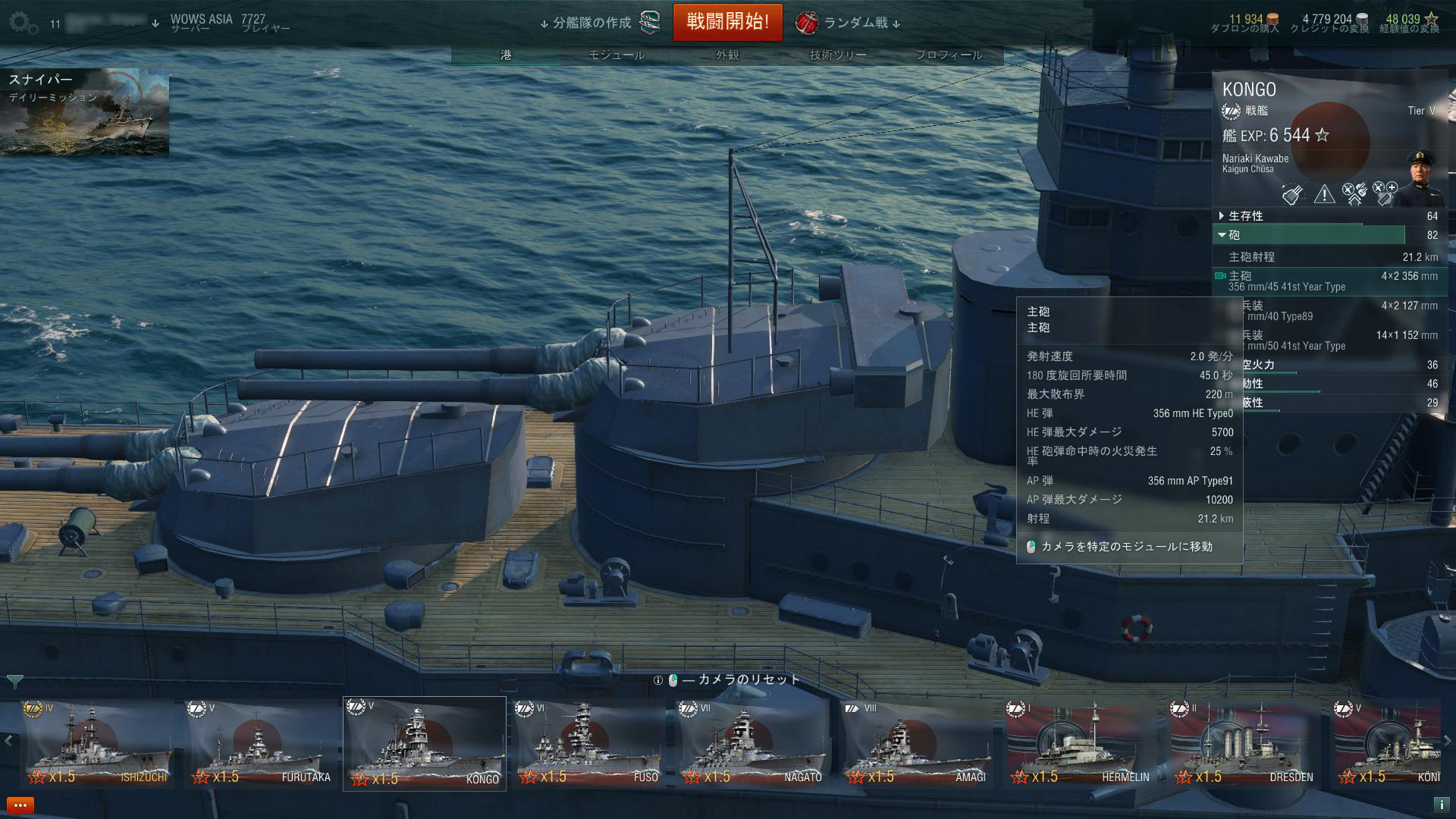The image size is (1456, 819).
Task: Open the ship carousel filter funnel
Action: (14, 680)
